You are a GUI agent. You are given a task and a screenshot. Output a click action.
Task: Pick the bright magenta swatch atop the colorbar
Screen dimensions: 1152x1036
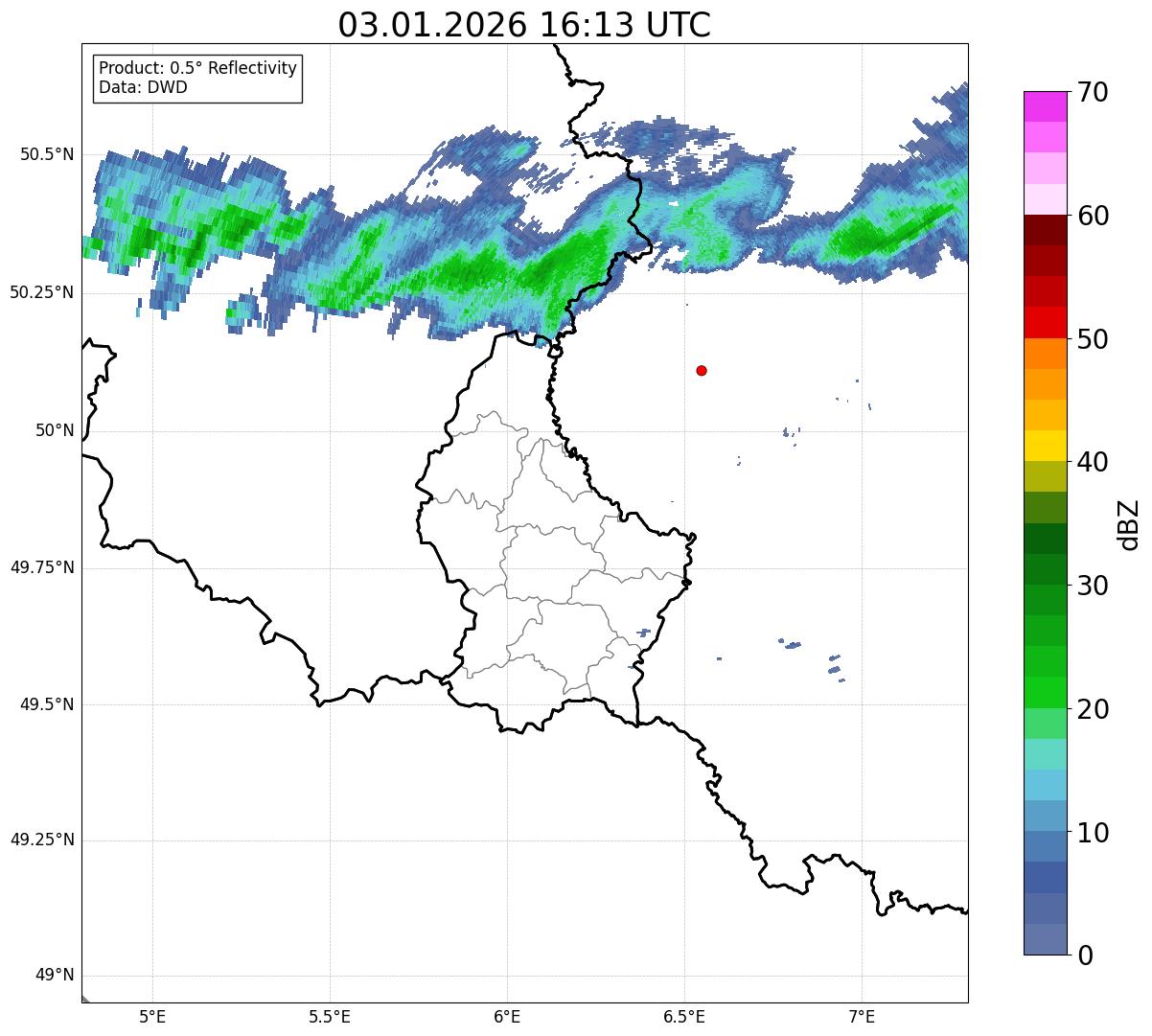[1045, 106]
